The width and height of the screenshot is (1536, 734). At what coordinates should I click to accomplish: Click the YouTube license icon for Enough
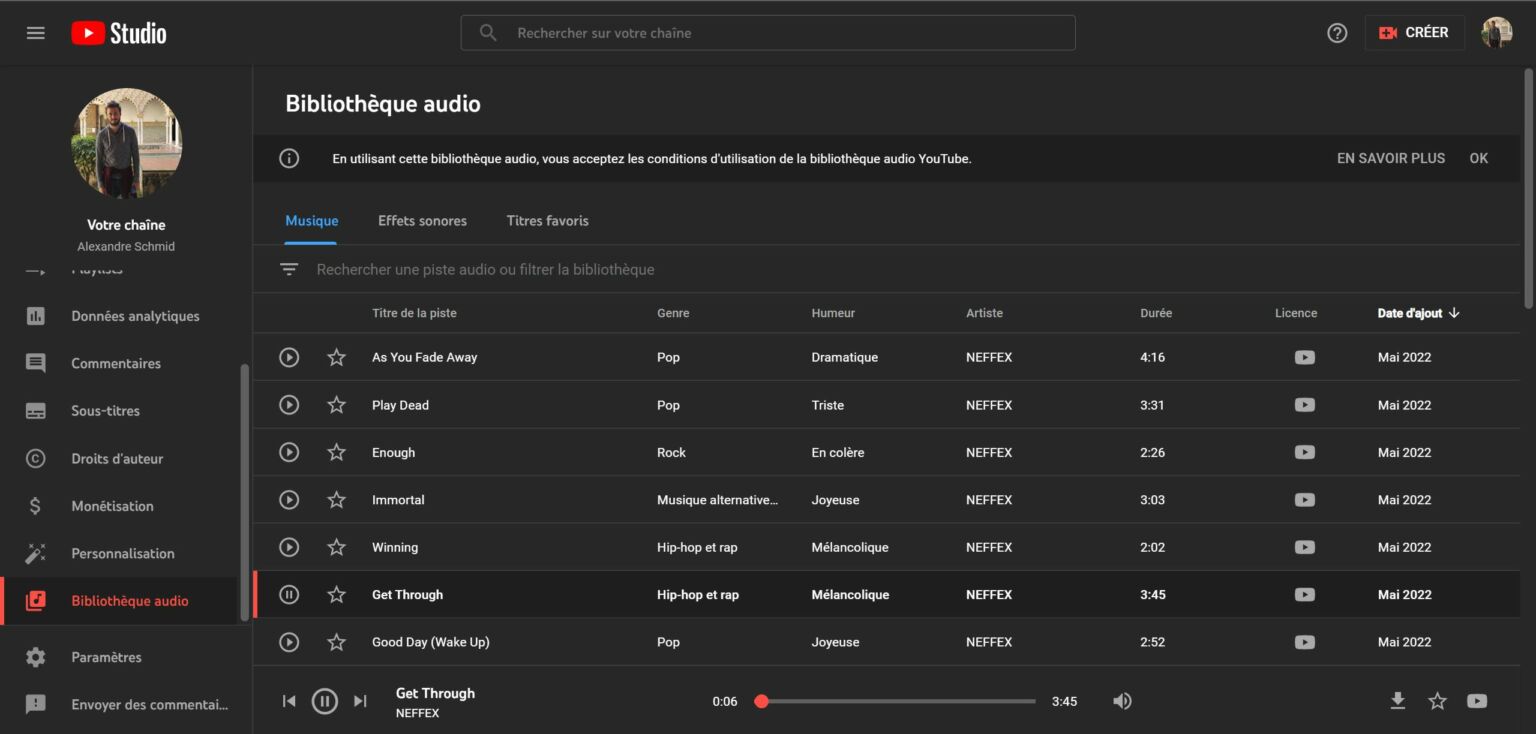1304,452
